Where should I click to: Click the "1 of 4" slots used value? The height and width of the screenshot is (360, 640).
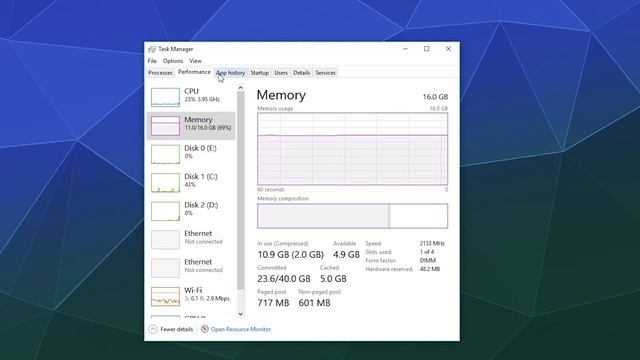click(427, 252)
